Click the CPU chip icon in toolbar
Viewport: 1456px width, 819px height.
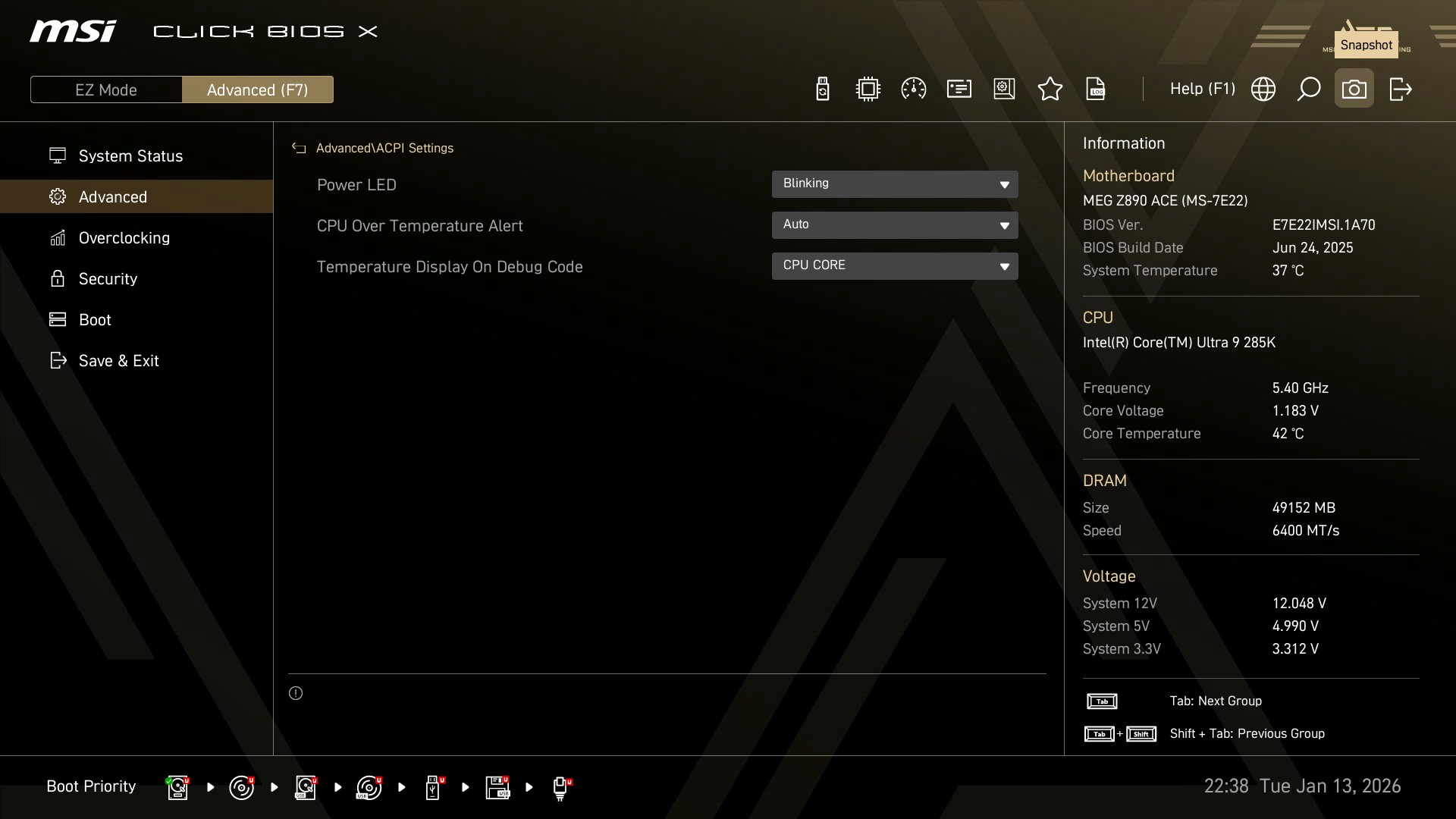[x=868, y=89]
